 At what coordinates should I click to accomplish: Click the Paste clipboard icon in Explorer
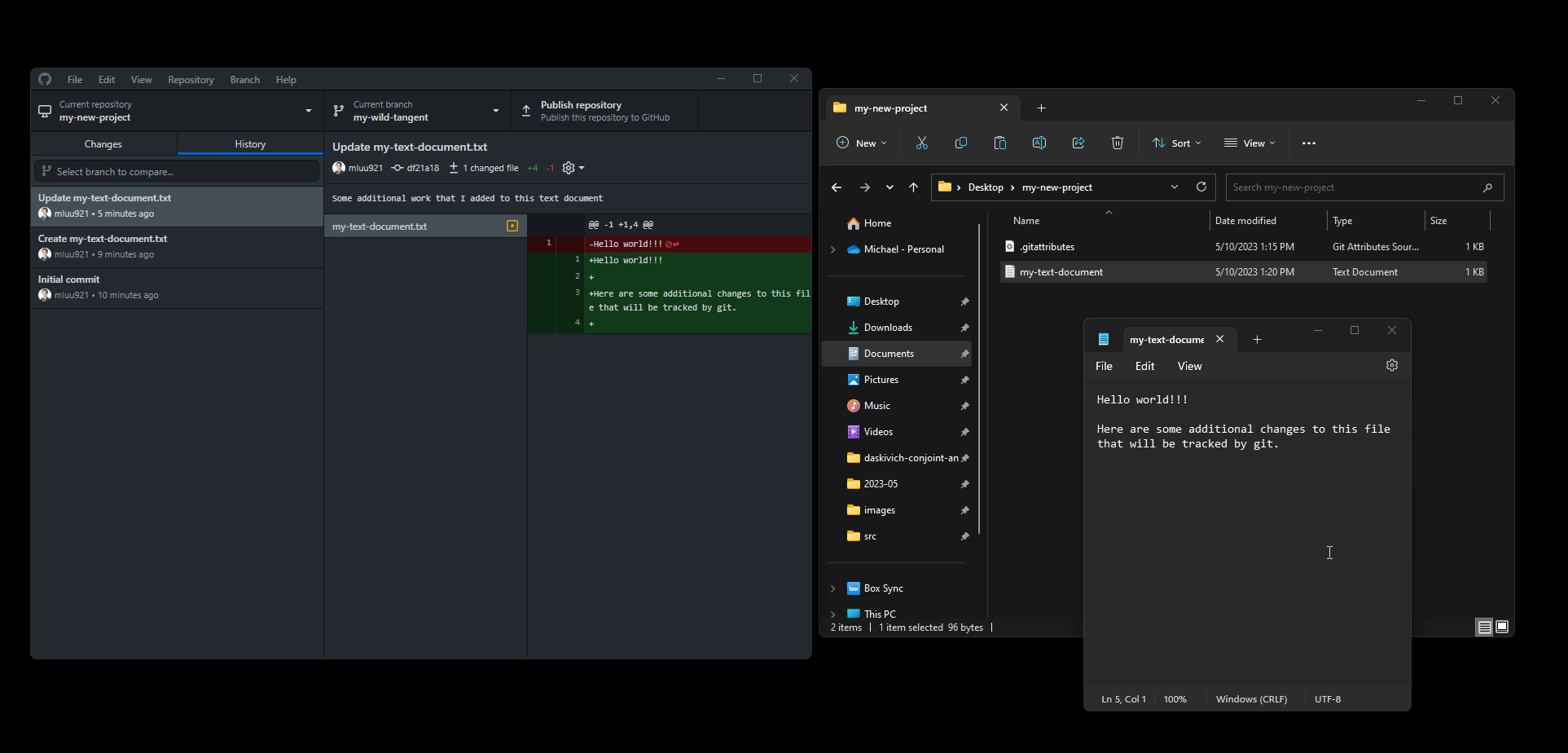[x=1000, y=143]
